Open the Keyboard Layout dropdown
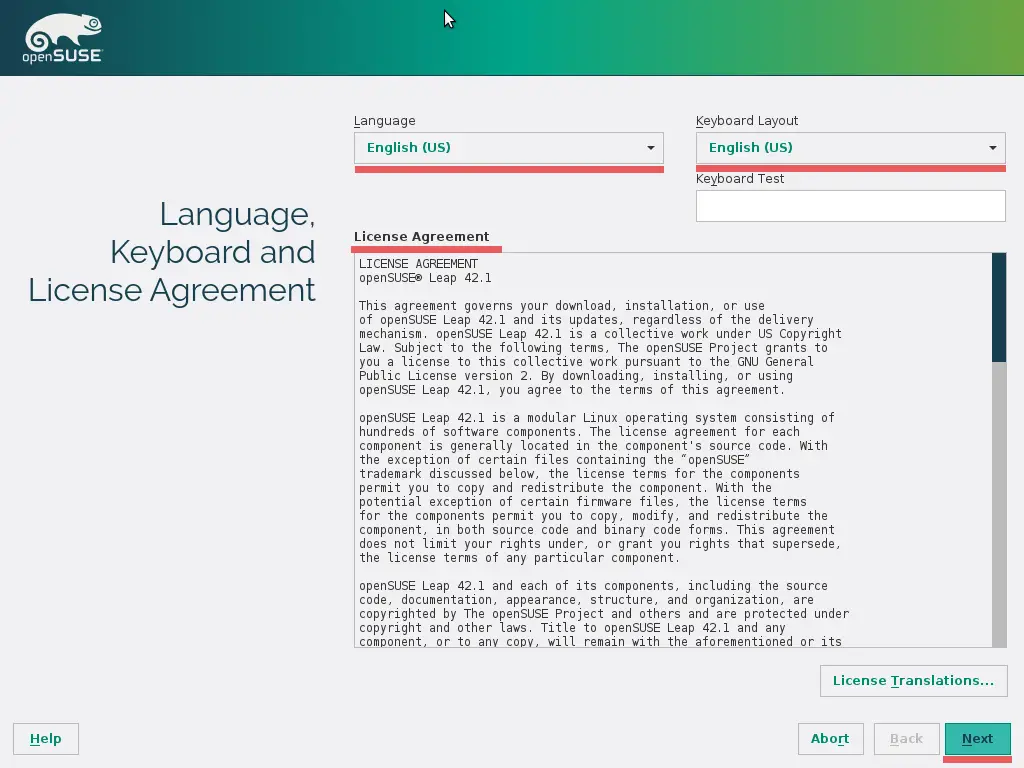Image resolution: width=1024 pixels, height=768 pixels. click(x=850, y=148)
